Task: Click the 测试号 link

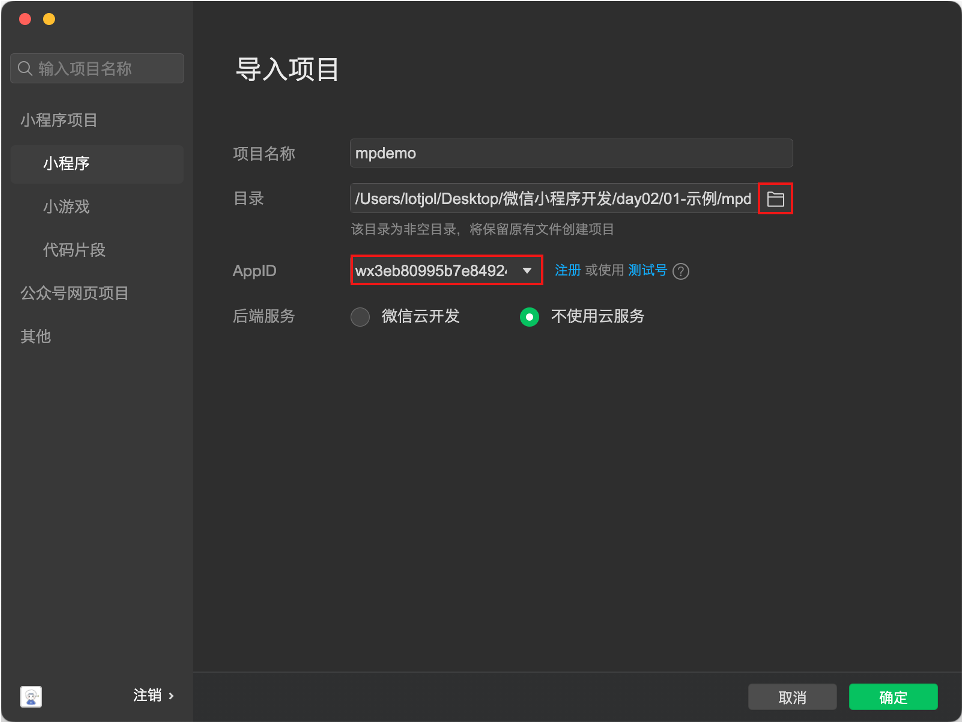Action: pos(647,271)
